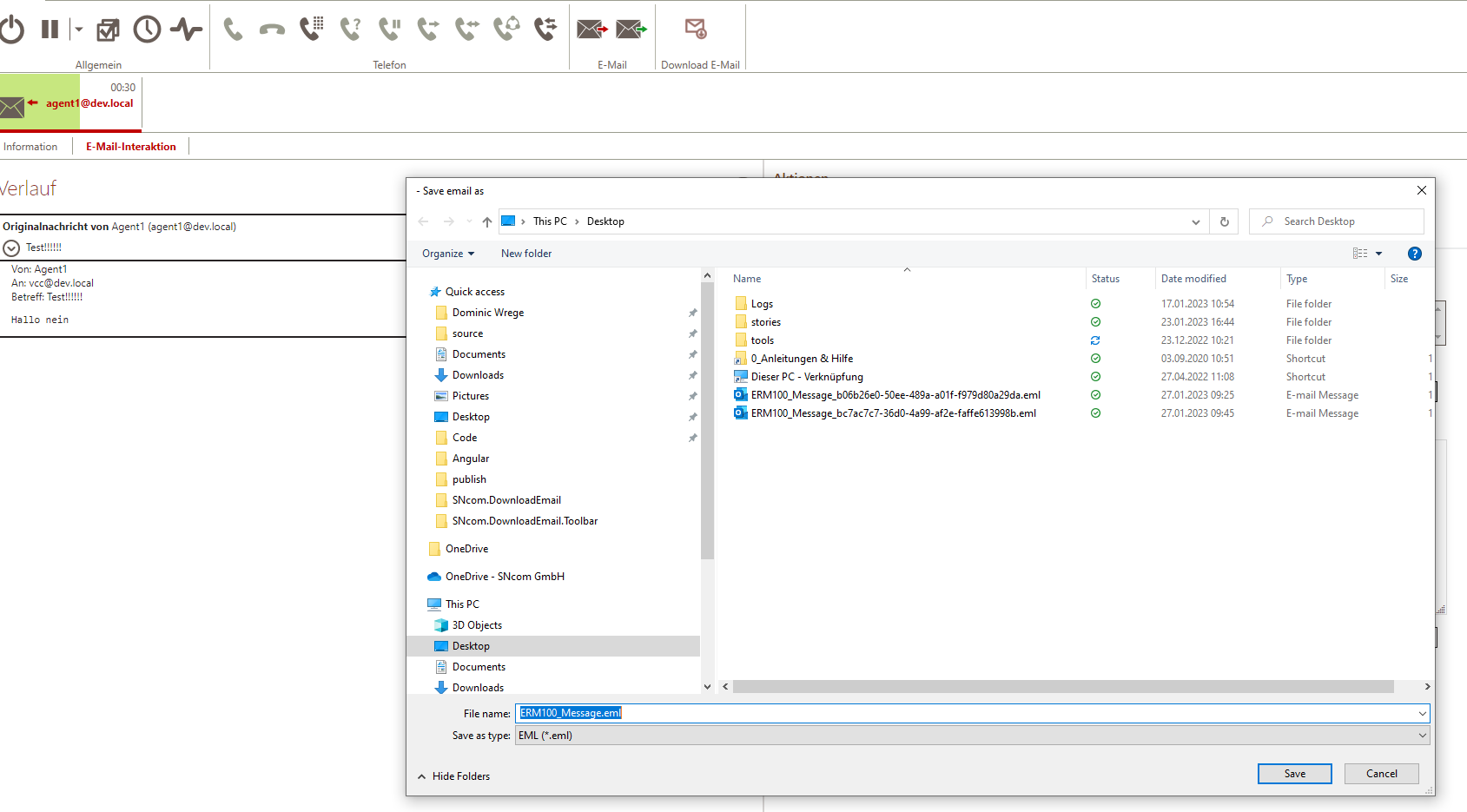
Task: Click the power icon in Allgemein group
Action: (12, 30)
